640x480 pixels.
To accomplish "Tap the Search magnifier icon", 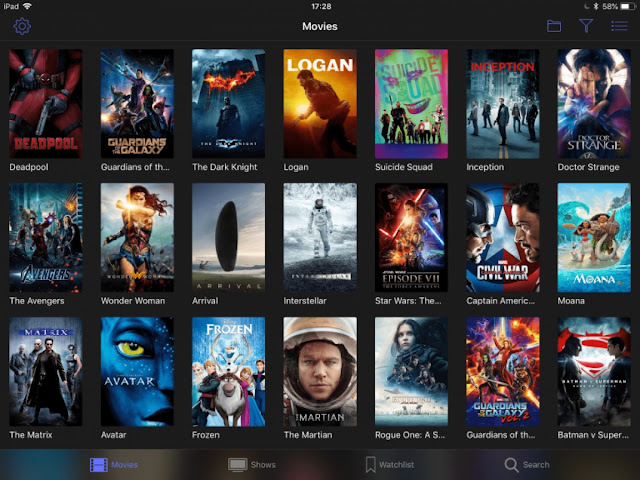I will 511,464.
